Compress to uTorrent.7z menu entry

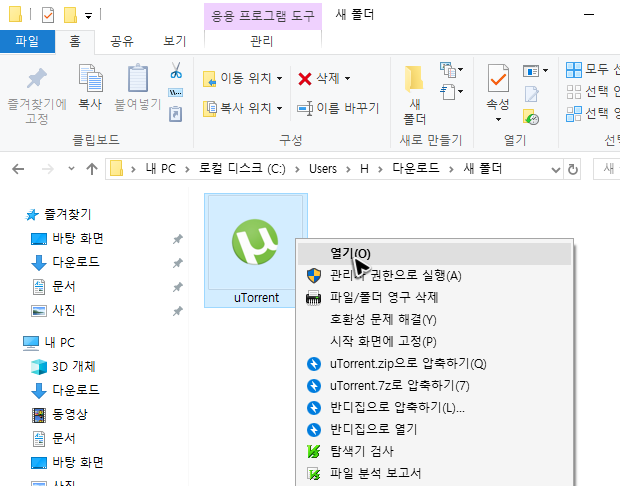434,385
